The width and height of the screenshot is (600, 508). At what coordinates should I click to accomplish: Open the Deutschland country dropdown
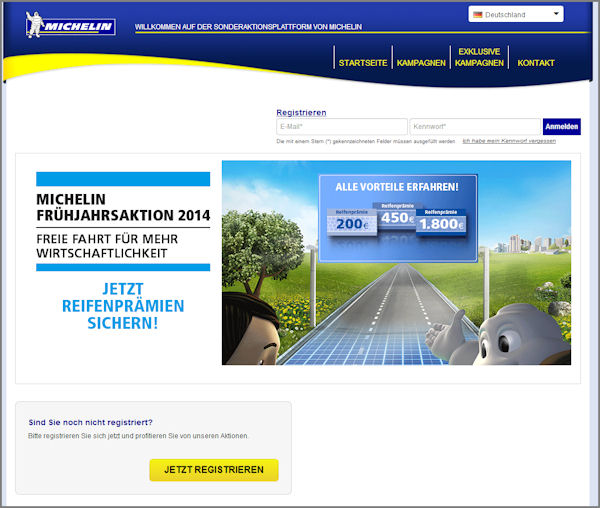[515, 14]
